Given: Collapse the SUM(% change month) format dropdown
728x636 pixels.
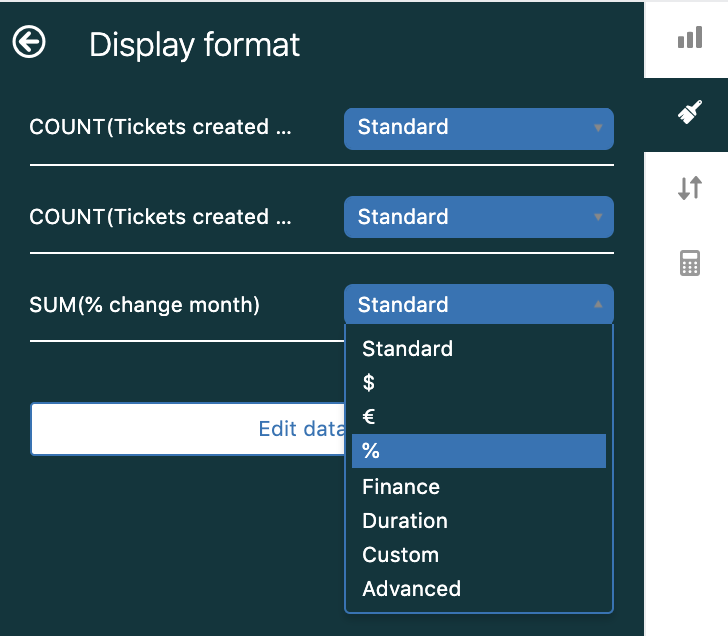Looking at the screenshot, I should point(479,304).
